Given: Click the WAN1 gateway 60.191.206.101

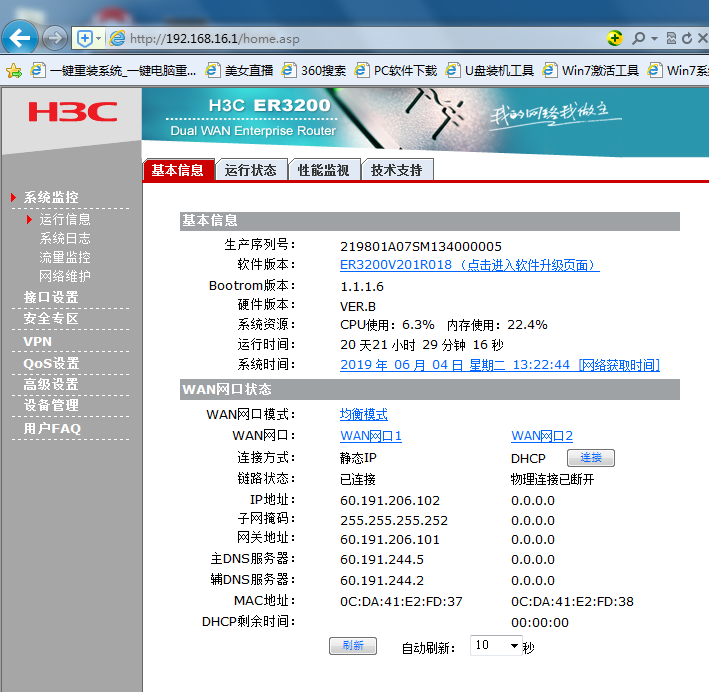Looking at the screenshot, I should point(390,540).
